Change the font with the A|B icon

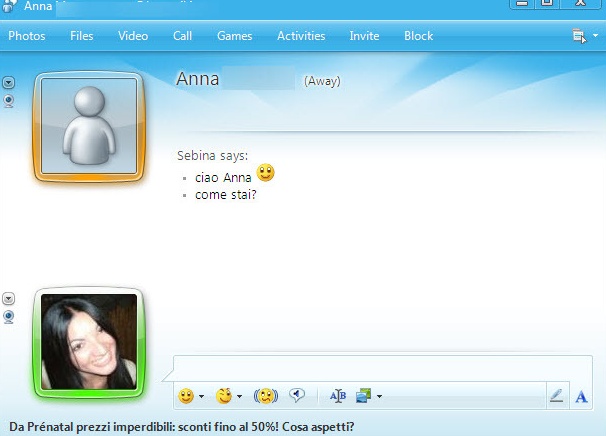[338, 396]
